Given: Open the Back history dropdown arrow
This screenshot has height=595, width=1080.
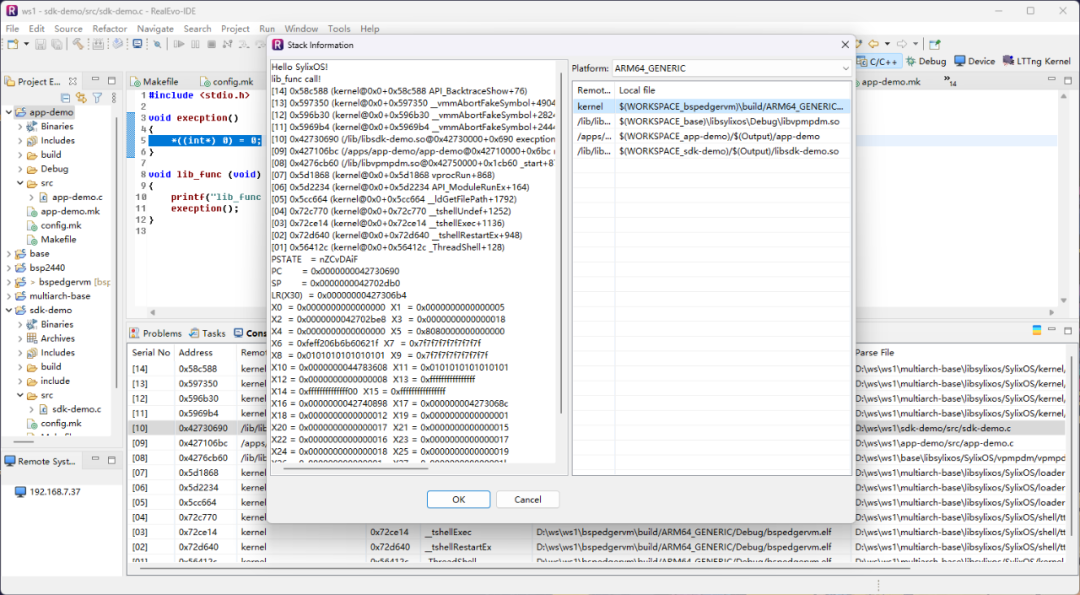Looking at the screenshot, I should point(886,44).
